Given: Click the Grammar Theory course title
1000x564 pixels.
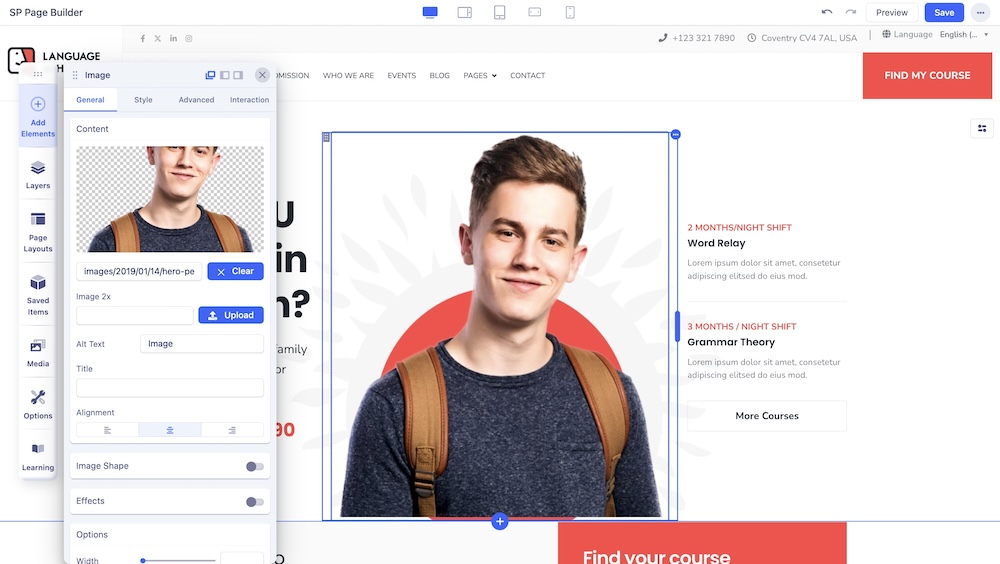Looking at the screenshot, I should pos(731,342).
